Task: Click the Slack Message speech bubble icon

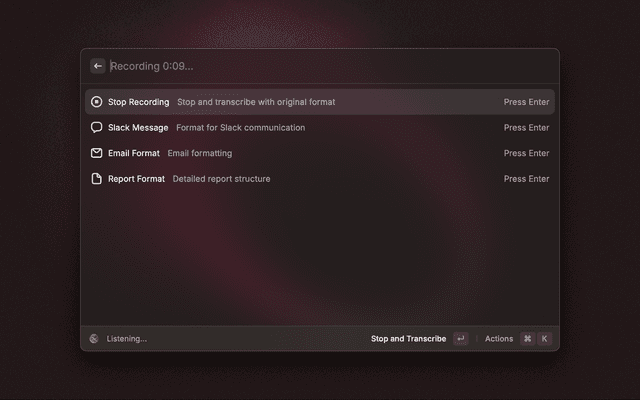Action: pos(97,128)
